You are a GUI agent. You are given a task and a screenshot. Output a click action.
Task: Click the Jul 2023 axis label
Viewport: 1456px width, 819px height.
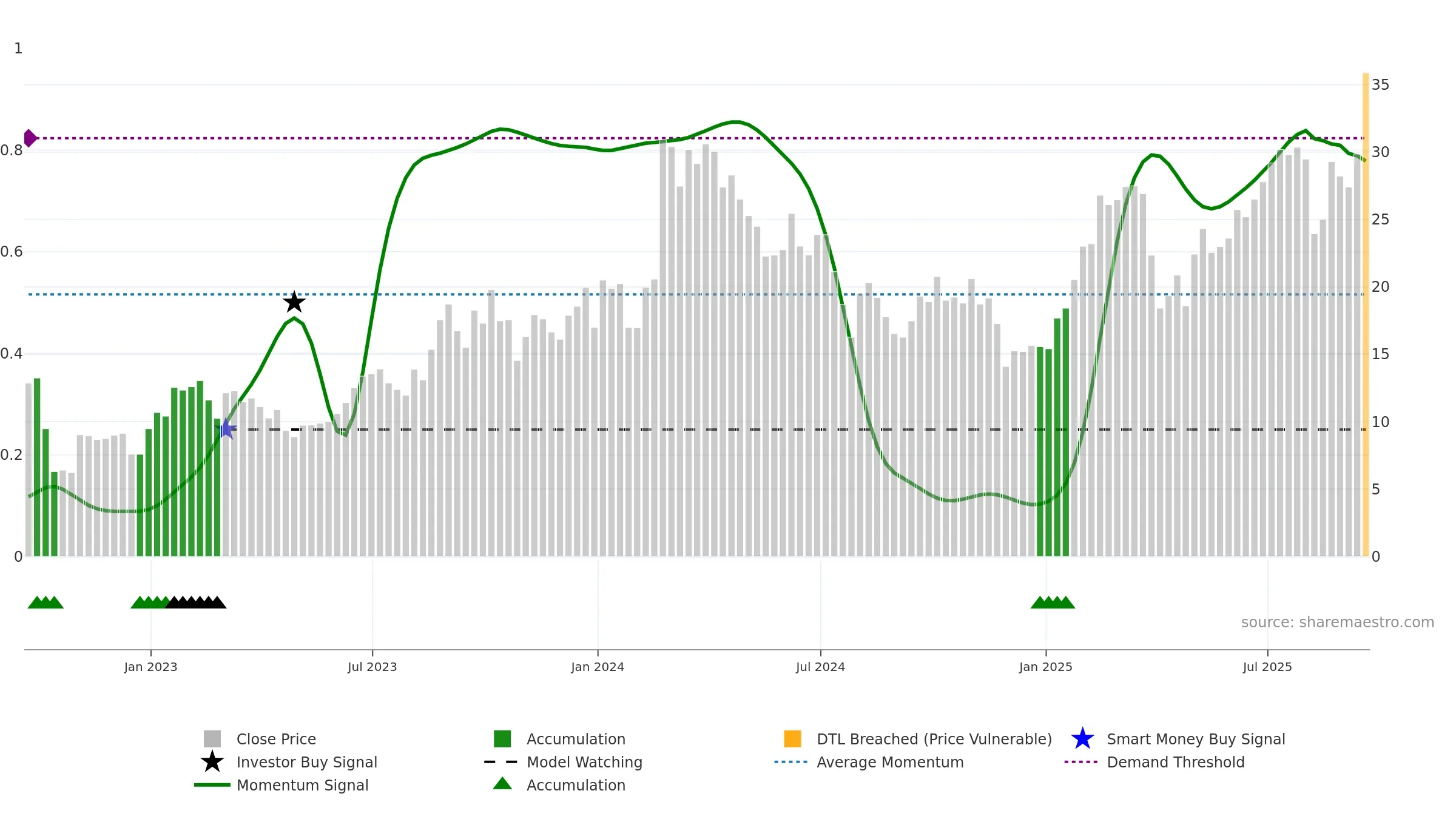(372, 667)
